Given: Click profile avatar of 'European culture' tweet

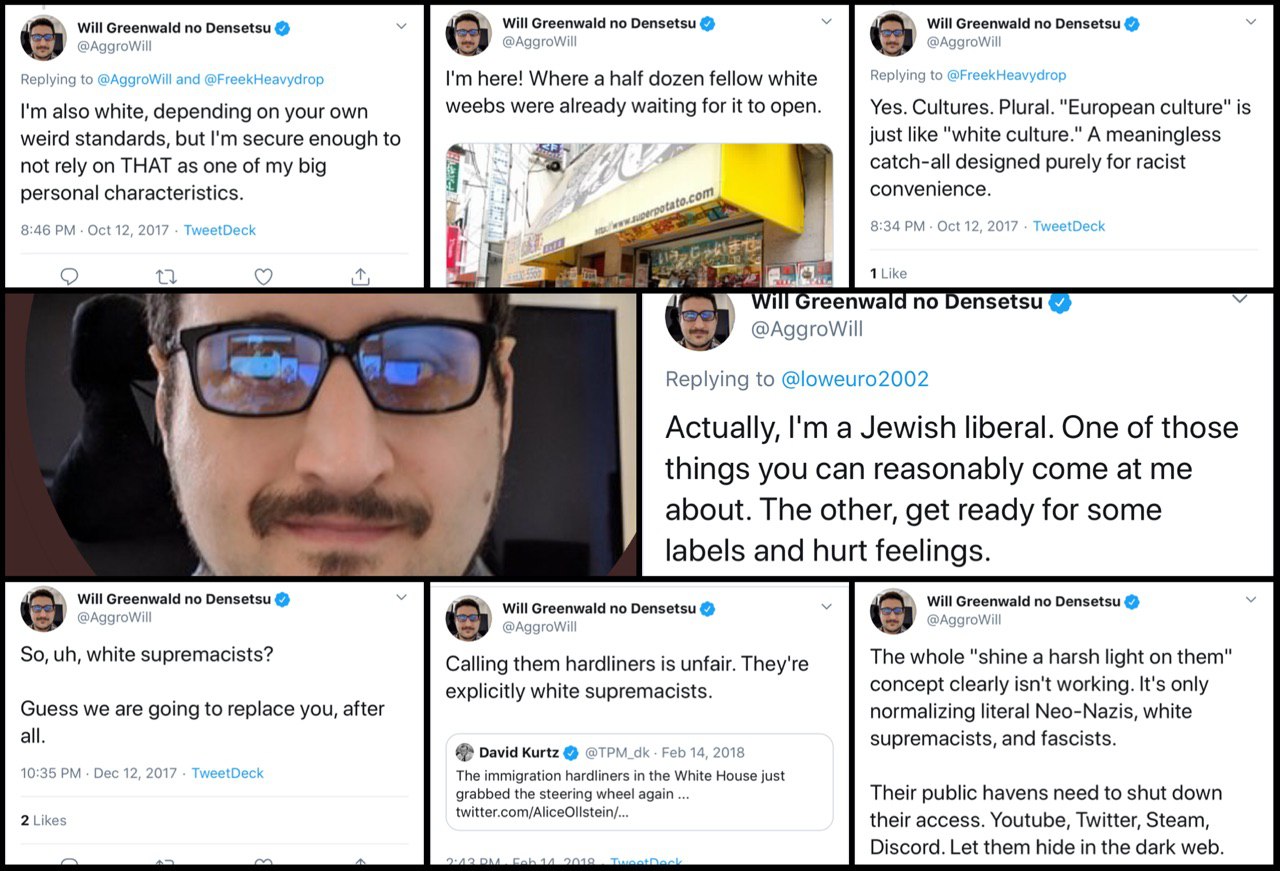Looking at the screenshot, I should pyautogui.click(x=893, y=33).
